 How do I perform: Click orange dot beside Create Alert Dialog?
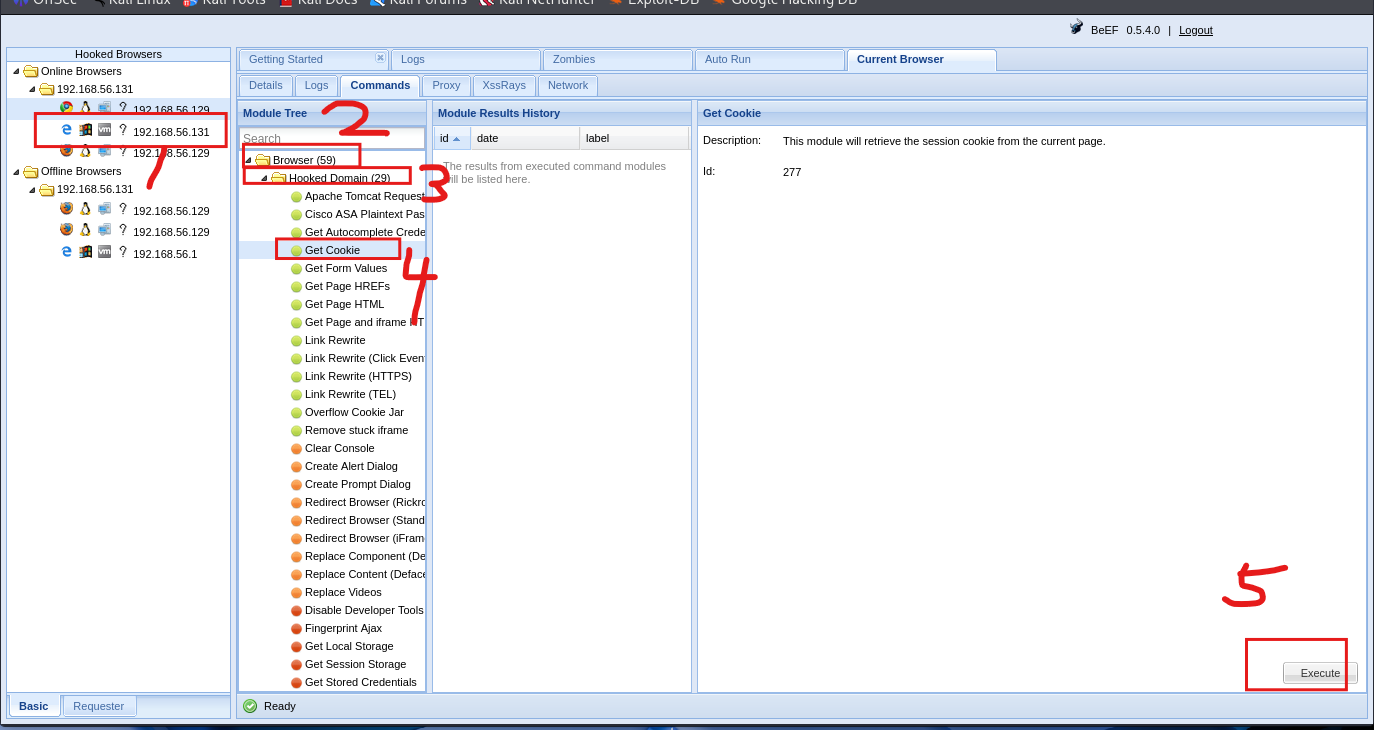click(x=296, y=466)
